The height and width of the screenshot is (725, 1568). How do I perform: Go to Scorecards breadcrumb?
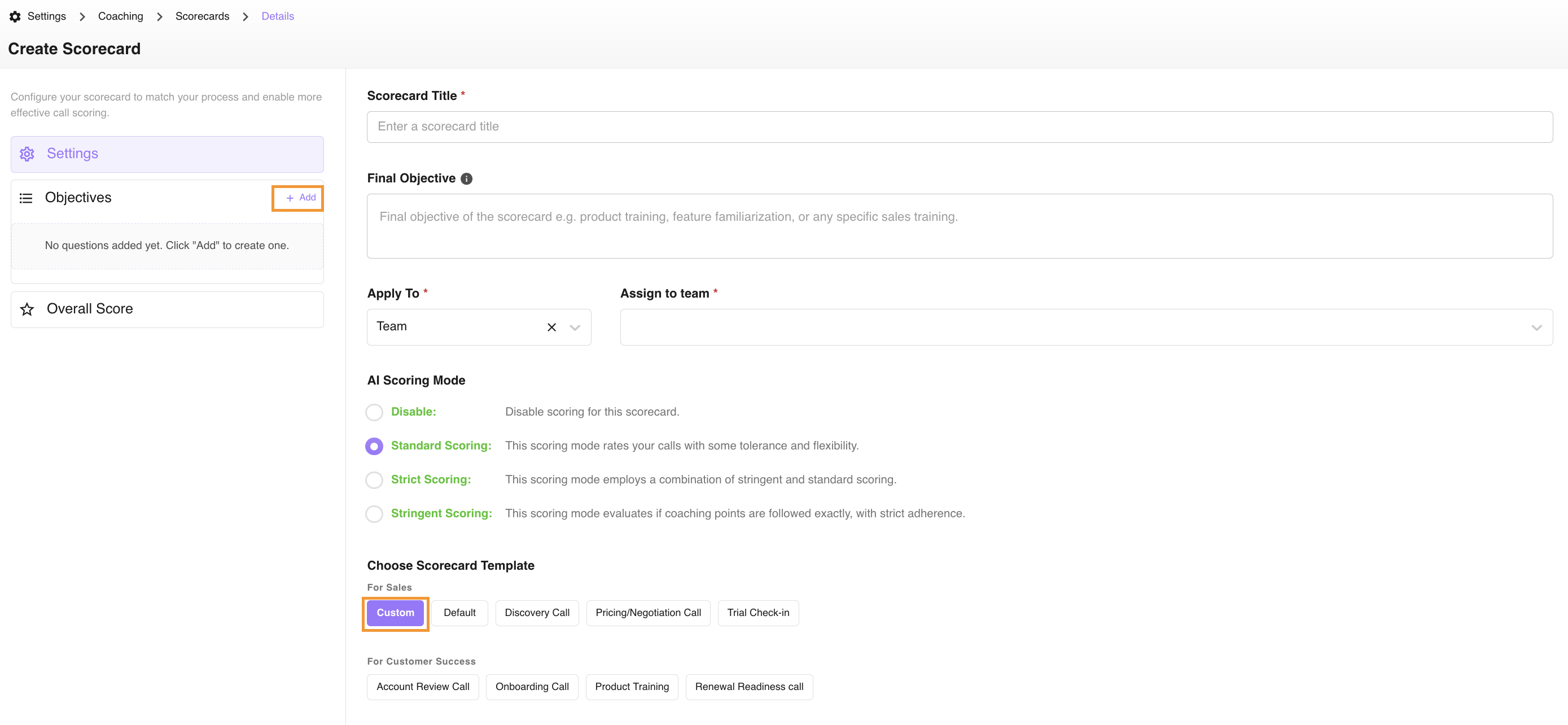(202, 16)
